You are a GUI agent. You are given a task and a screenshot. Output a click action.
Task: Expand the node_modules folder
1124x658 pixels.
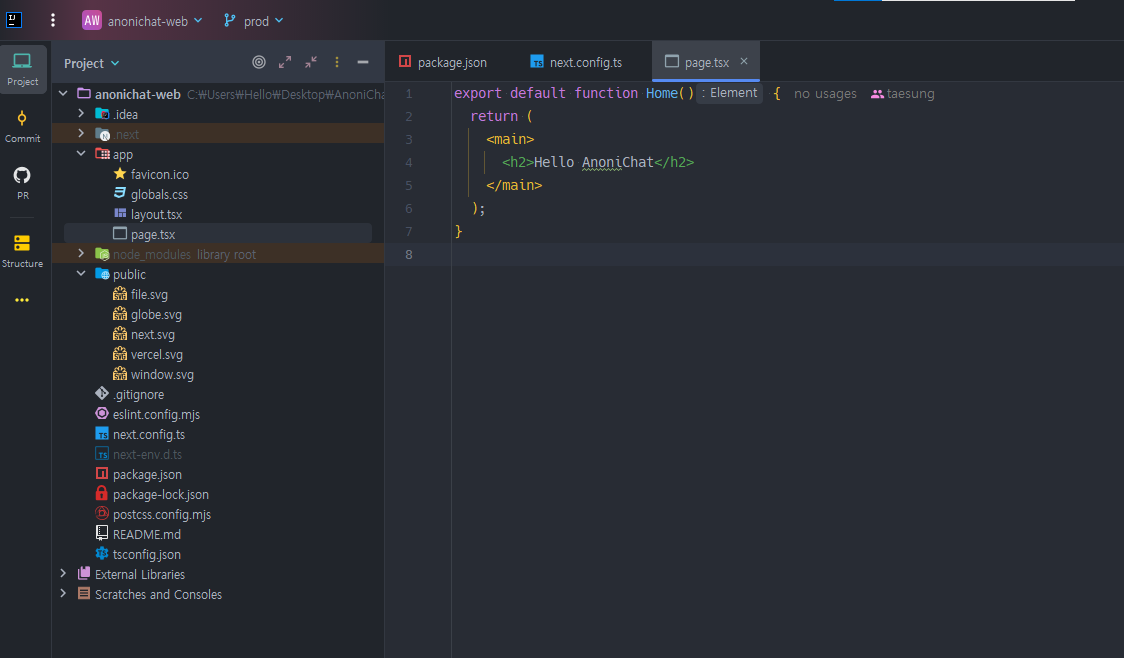pos(81,254)
